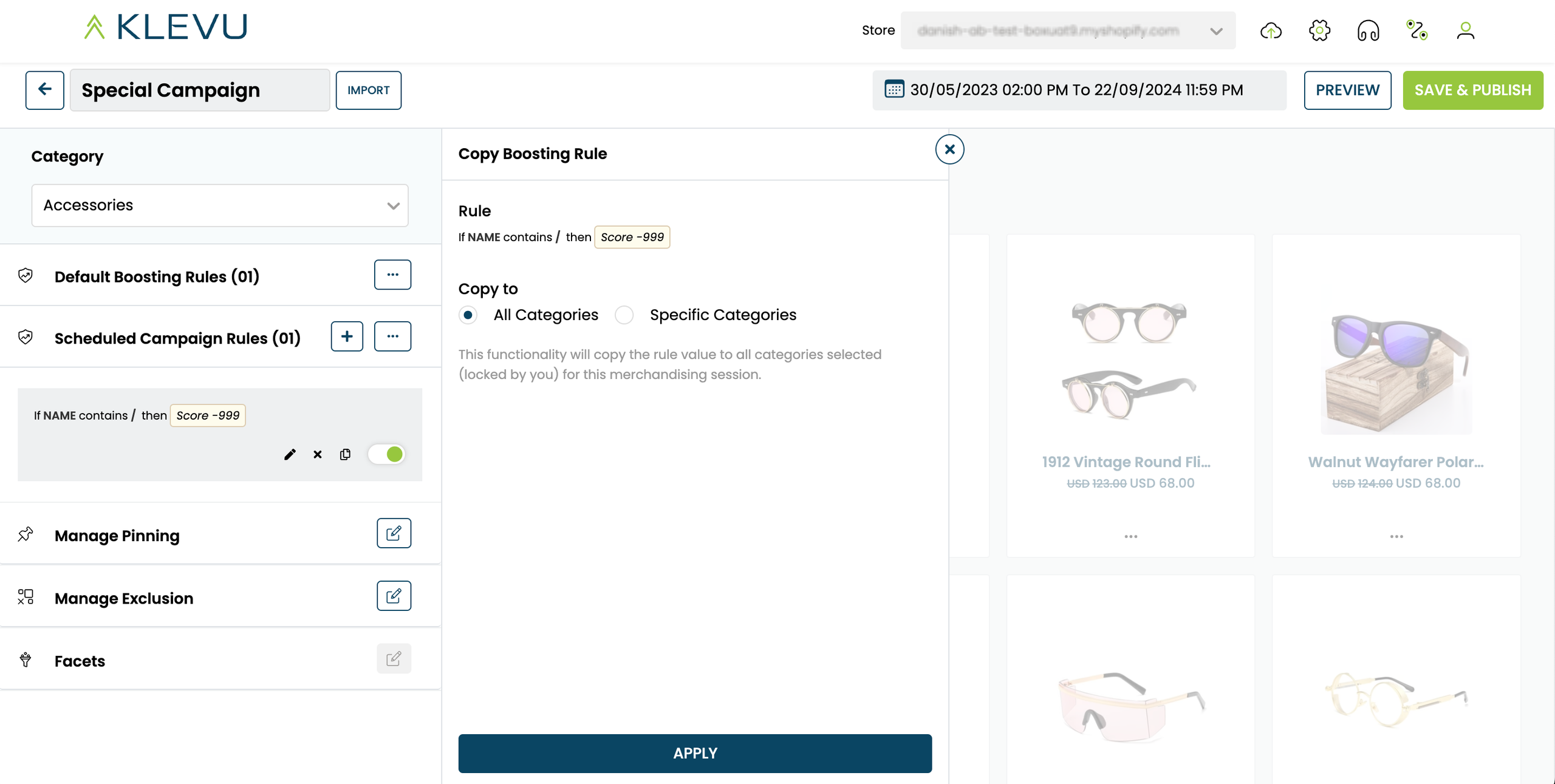
Task: Open the Manage Pinning edit icon
Action: (x=394, y=533)
